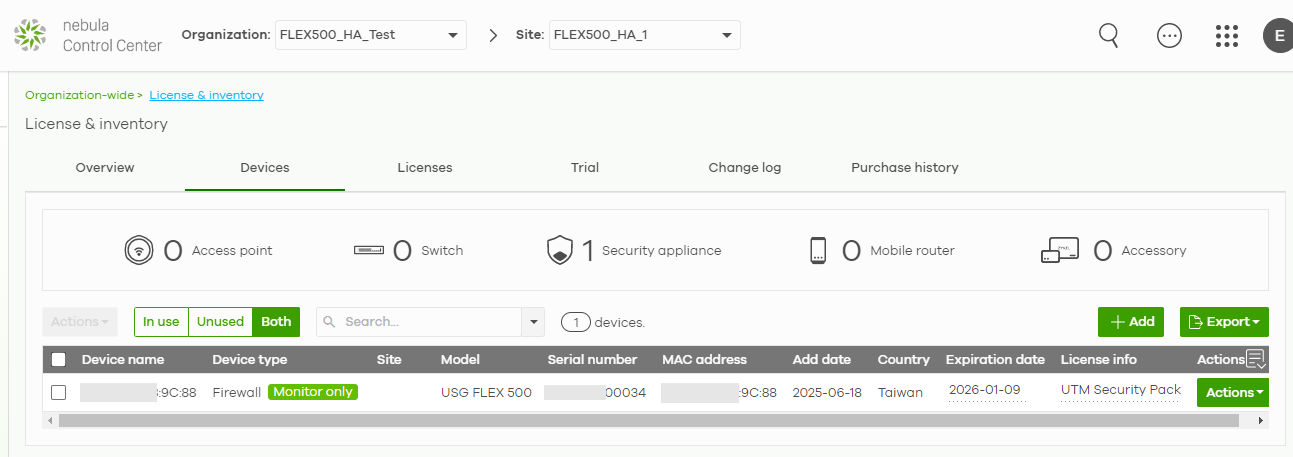Click the arrow between Organization and Site

493,35
